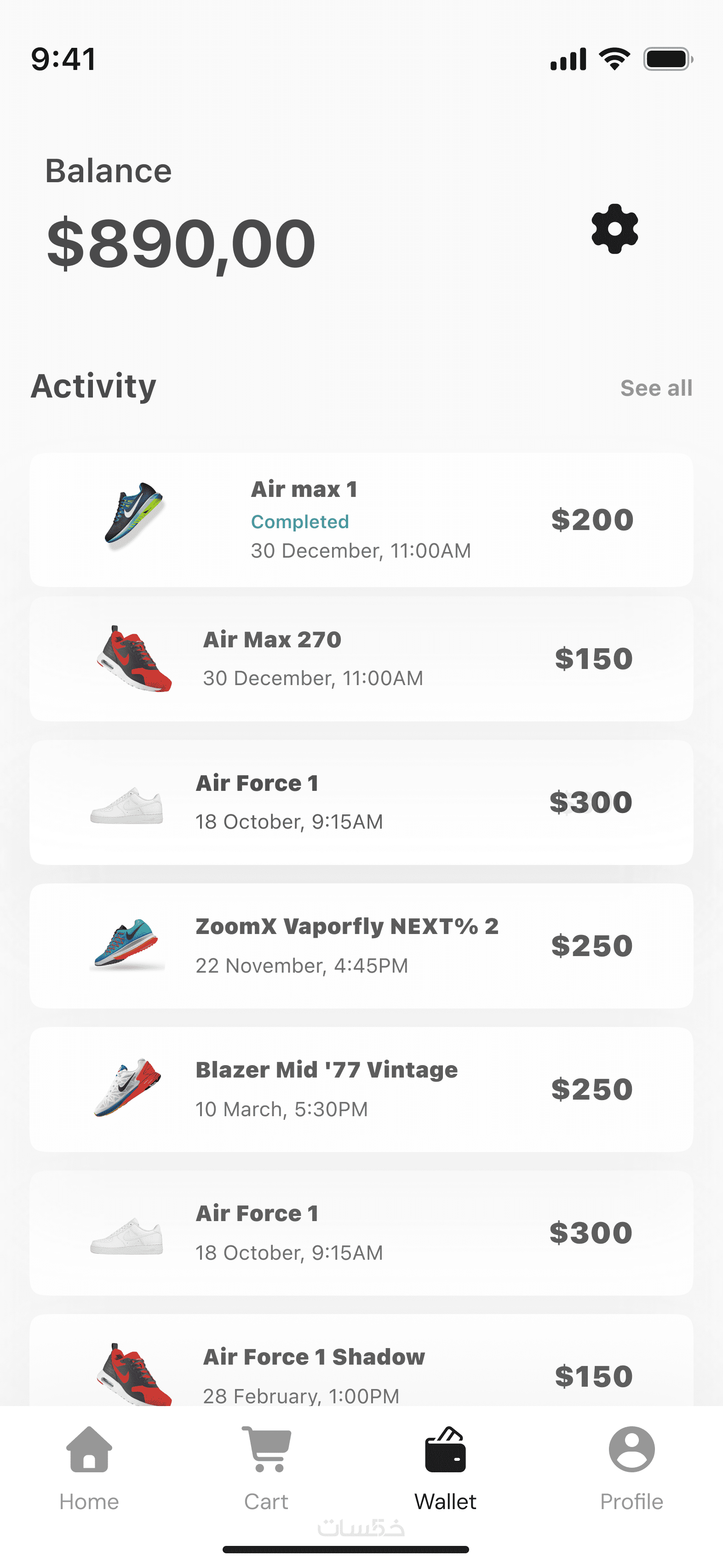
Task: Open the Air Max 270 transaction
Action: (361, 658)
